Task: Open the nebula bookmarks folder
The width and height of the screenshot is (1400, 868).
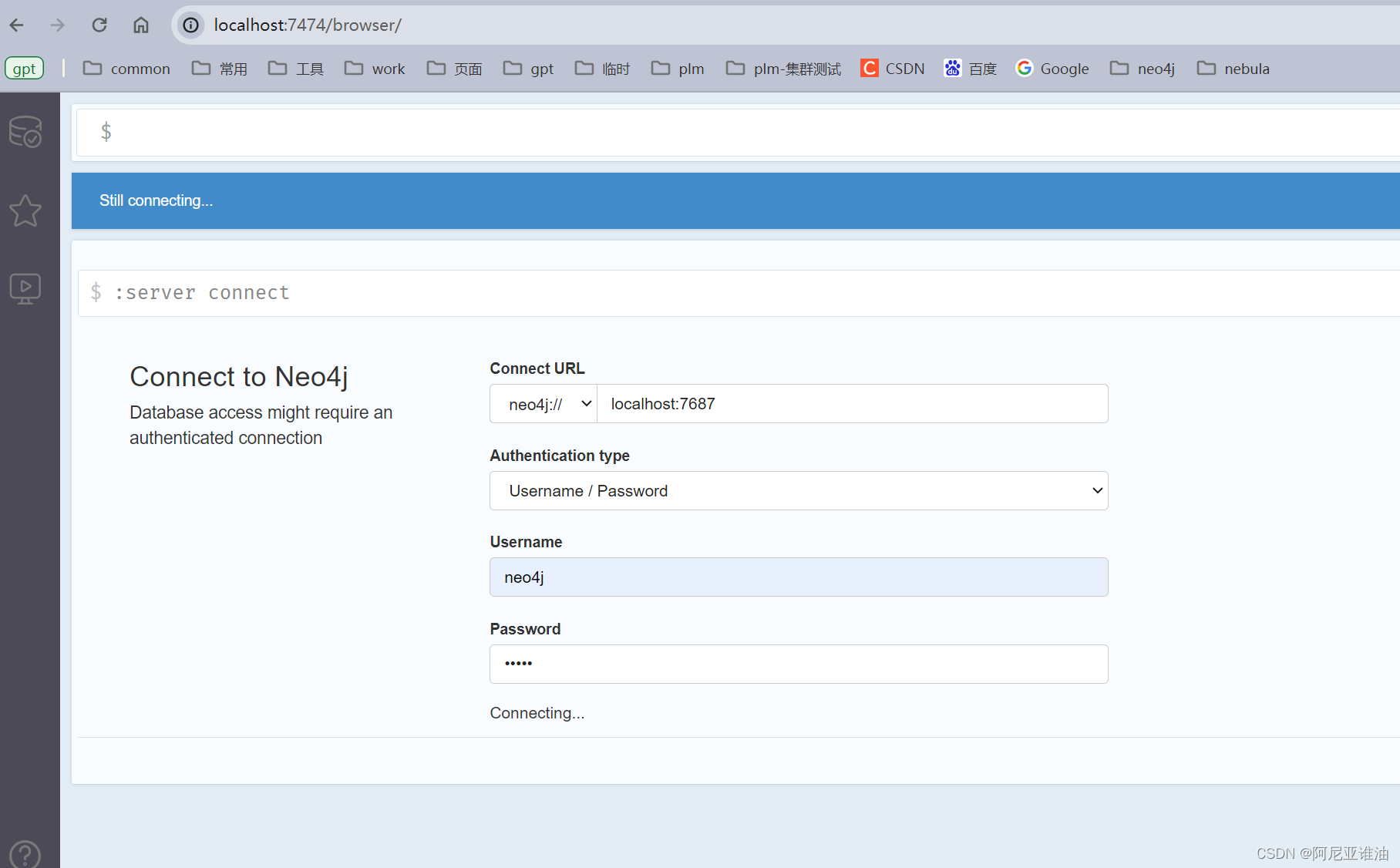Action: tap(1233, 69)
